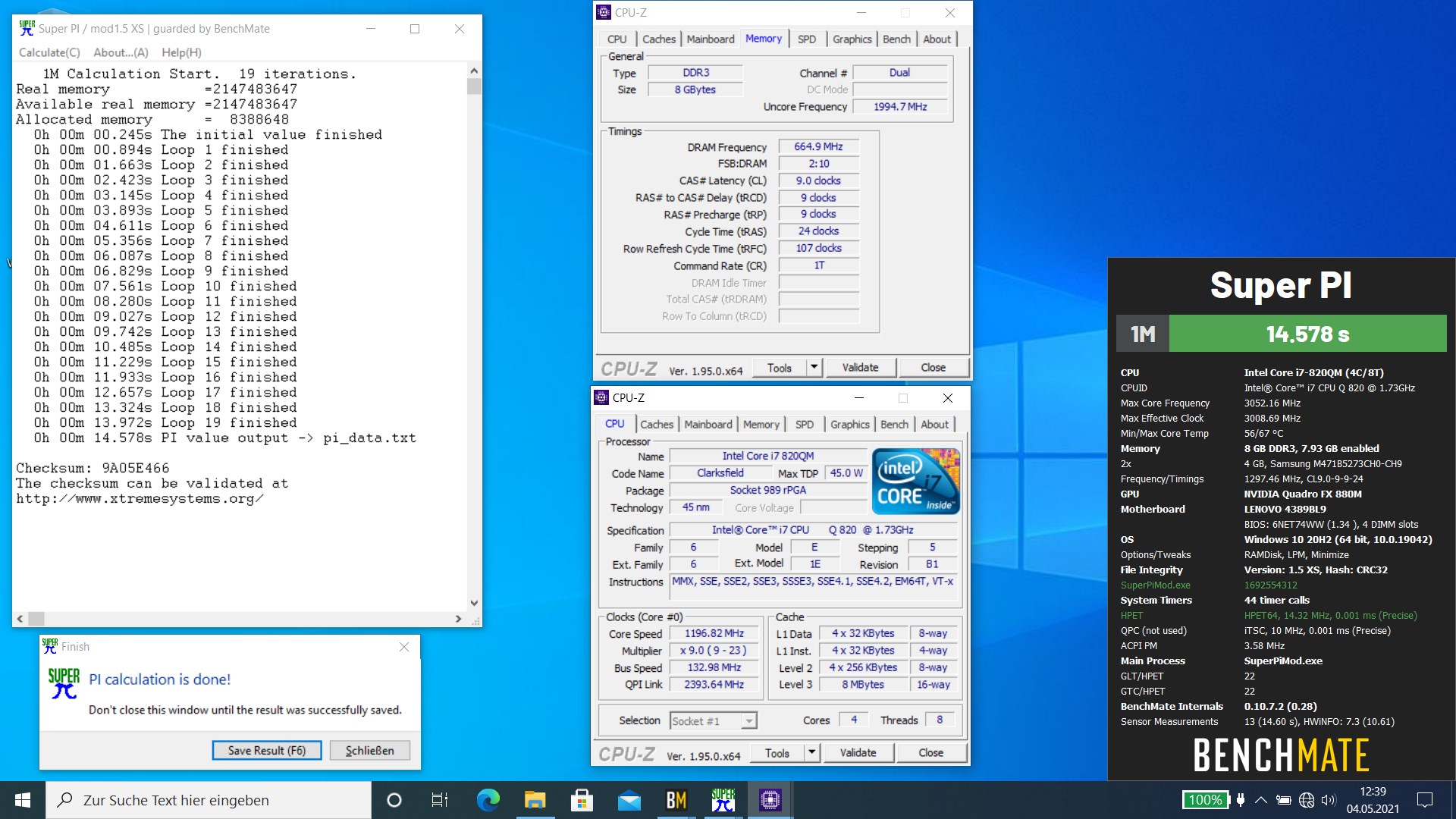Click Super PI horizontal scroll left arrow
Image resolution: width=1456 pixels, height=819 pixels.
click(20, 619)
